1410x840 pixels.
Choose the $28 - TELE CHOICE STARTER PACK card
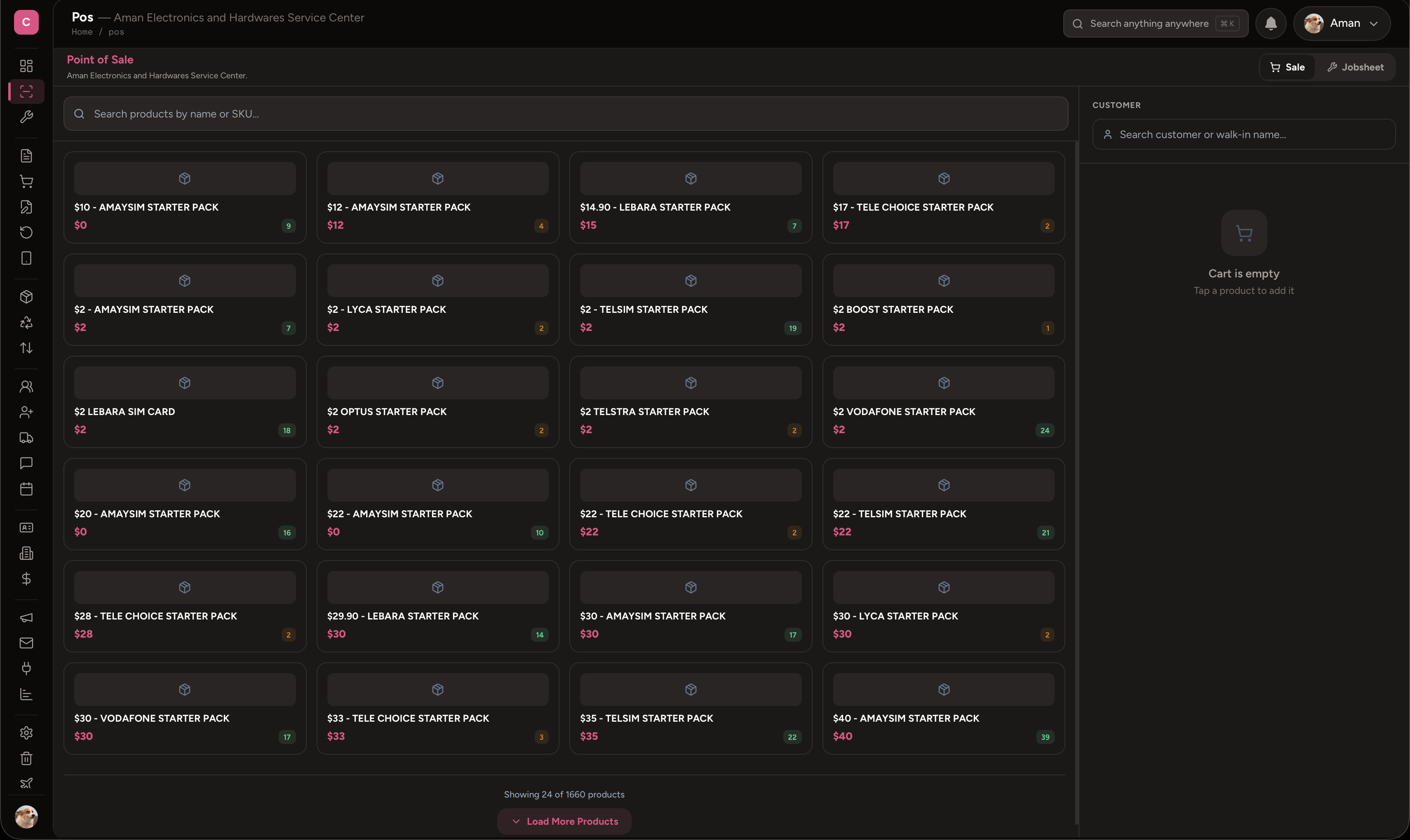point(185,606)
